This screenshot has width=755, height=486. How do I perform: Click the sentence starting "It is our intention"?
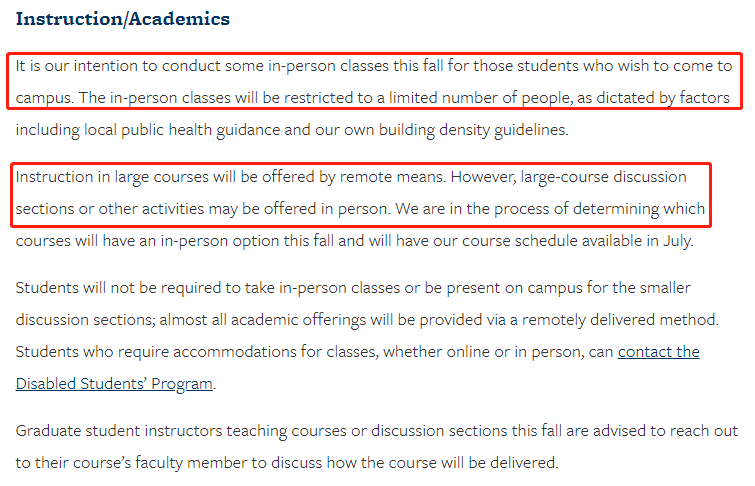(x=374, y=66)
